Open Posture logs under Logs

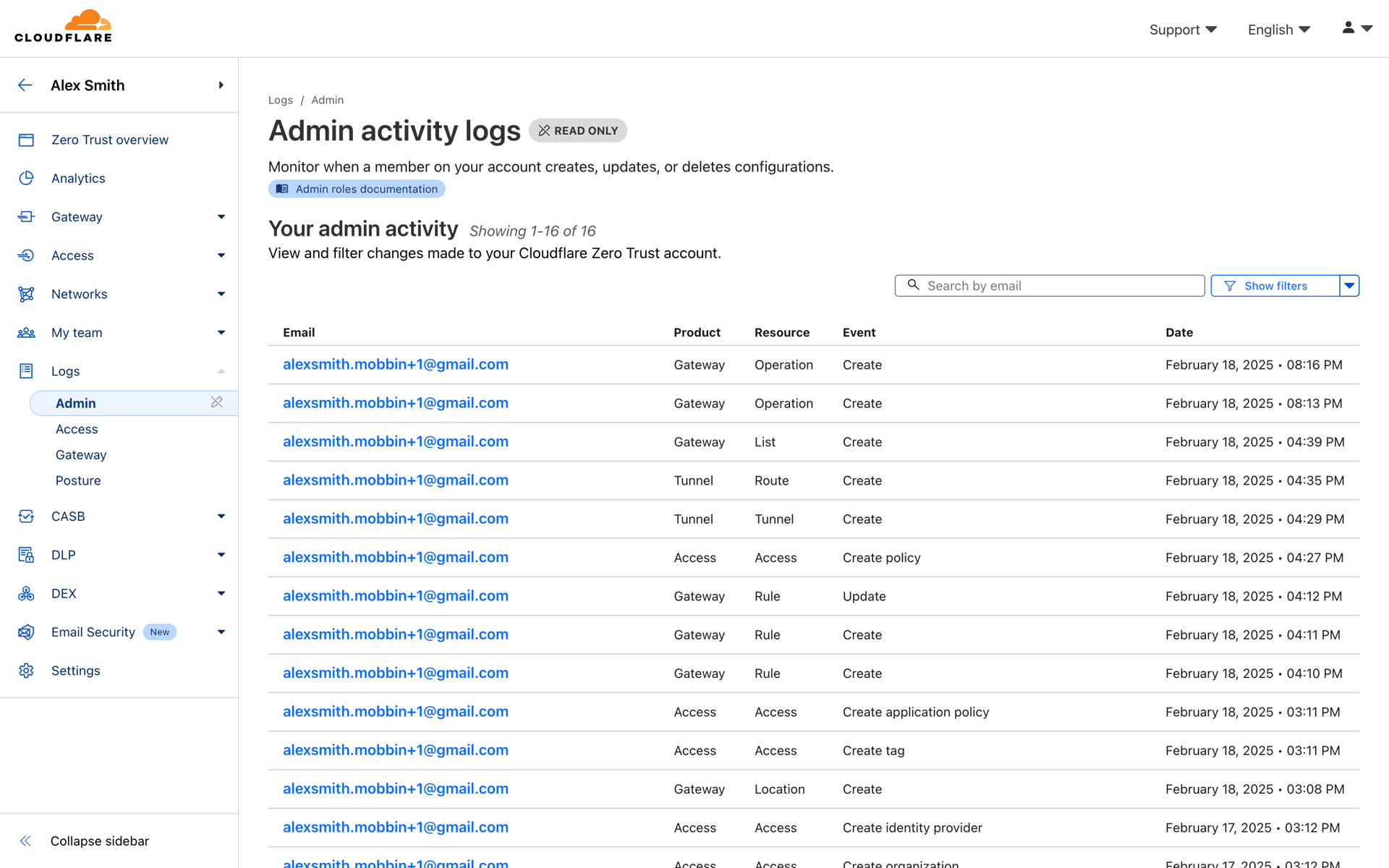[x=78, y=480]
